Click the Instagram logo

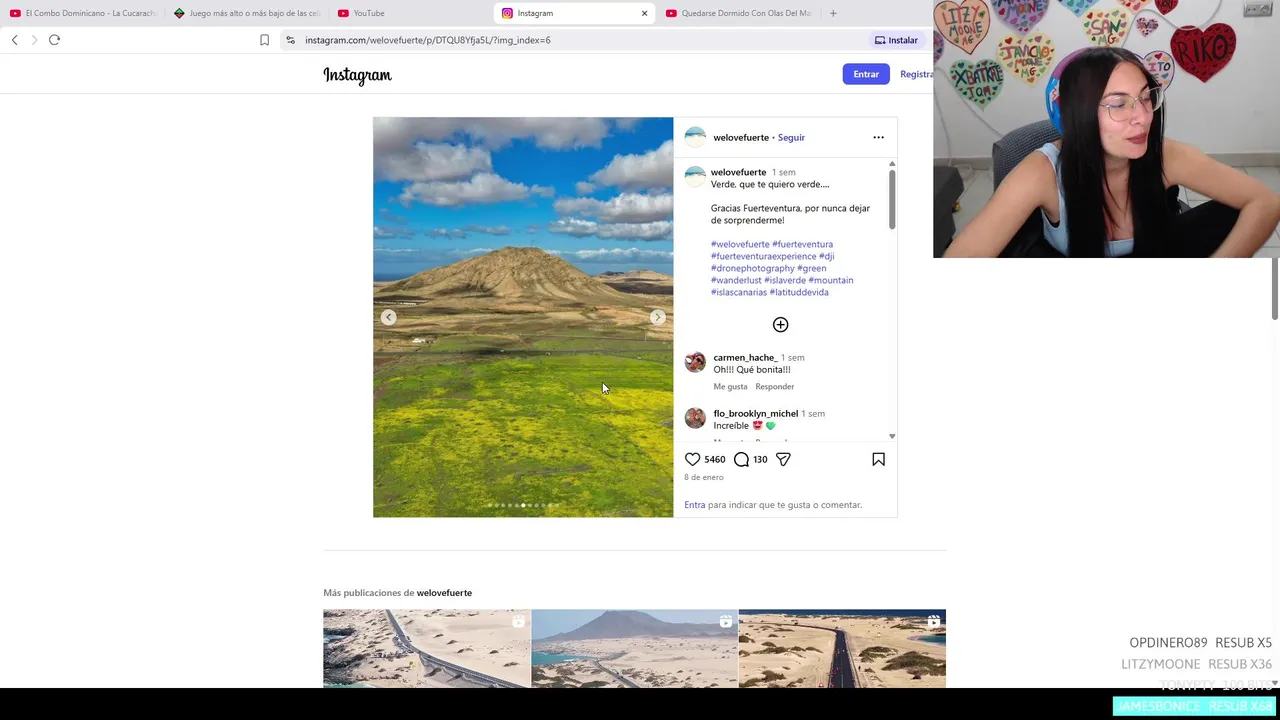coord(357,75)
